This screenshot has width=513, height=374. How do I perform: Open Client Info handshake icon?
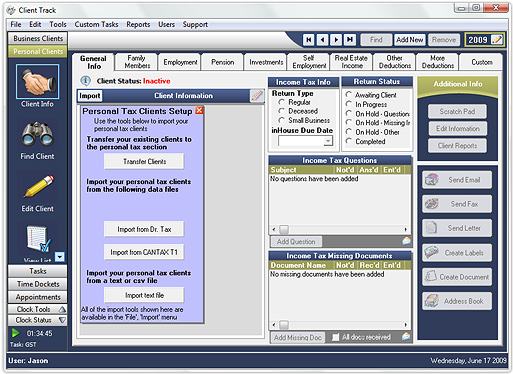point(37,82)
